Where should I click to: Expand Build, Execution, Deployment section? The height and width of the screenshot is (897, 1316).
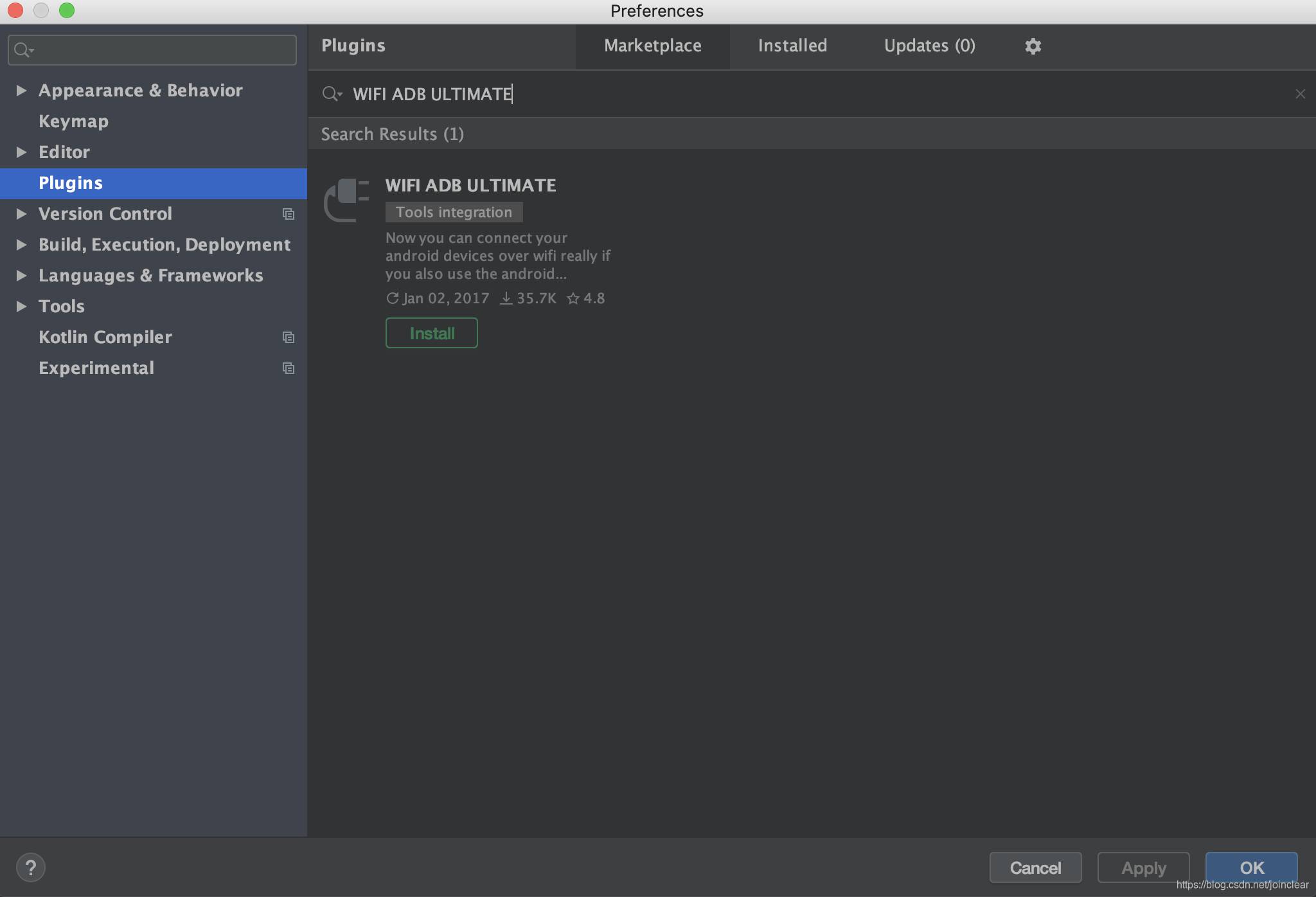click(21, 245)
